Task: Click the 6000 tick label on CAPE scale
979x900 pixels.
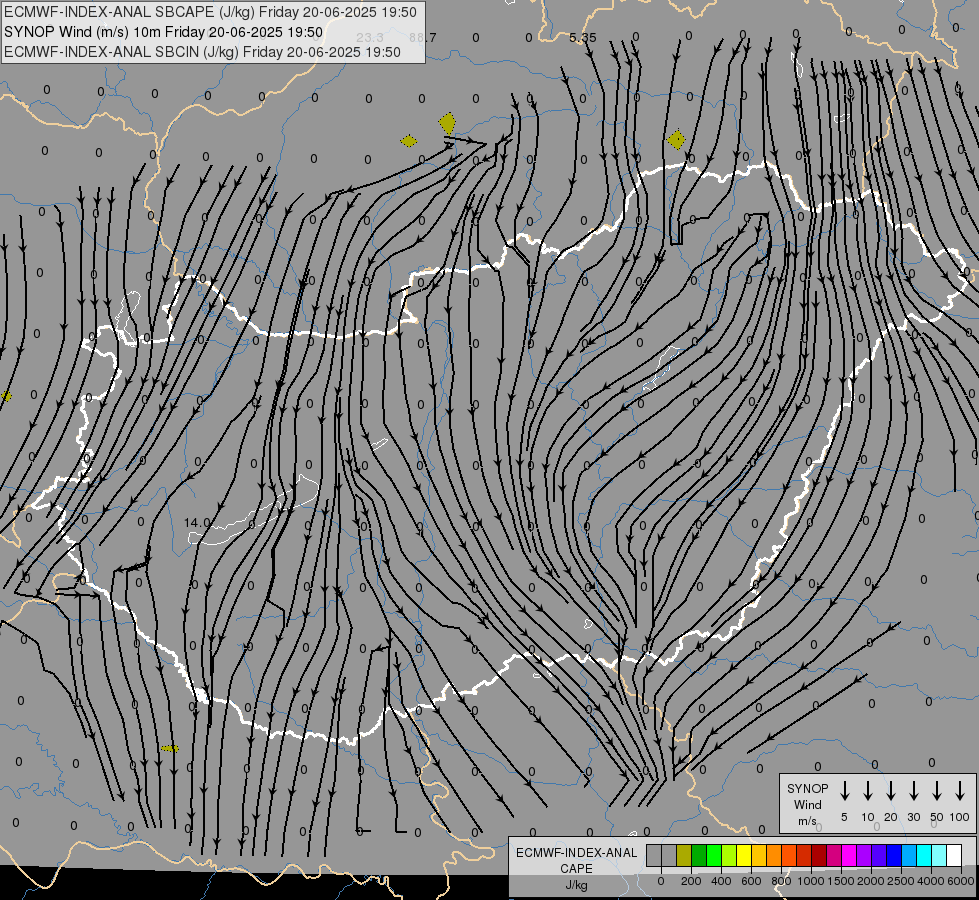Action: point(961,881)
